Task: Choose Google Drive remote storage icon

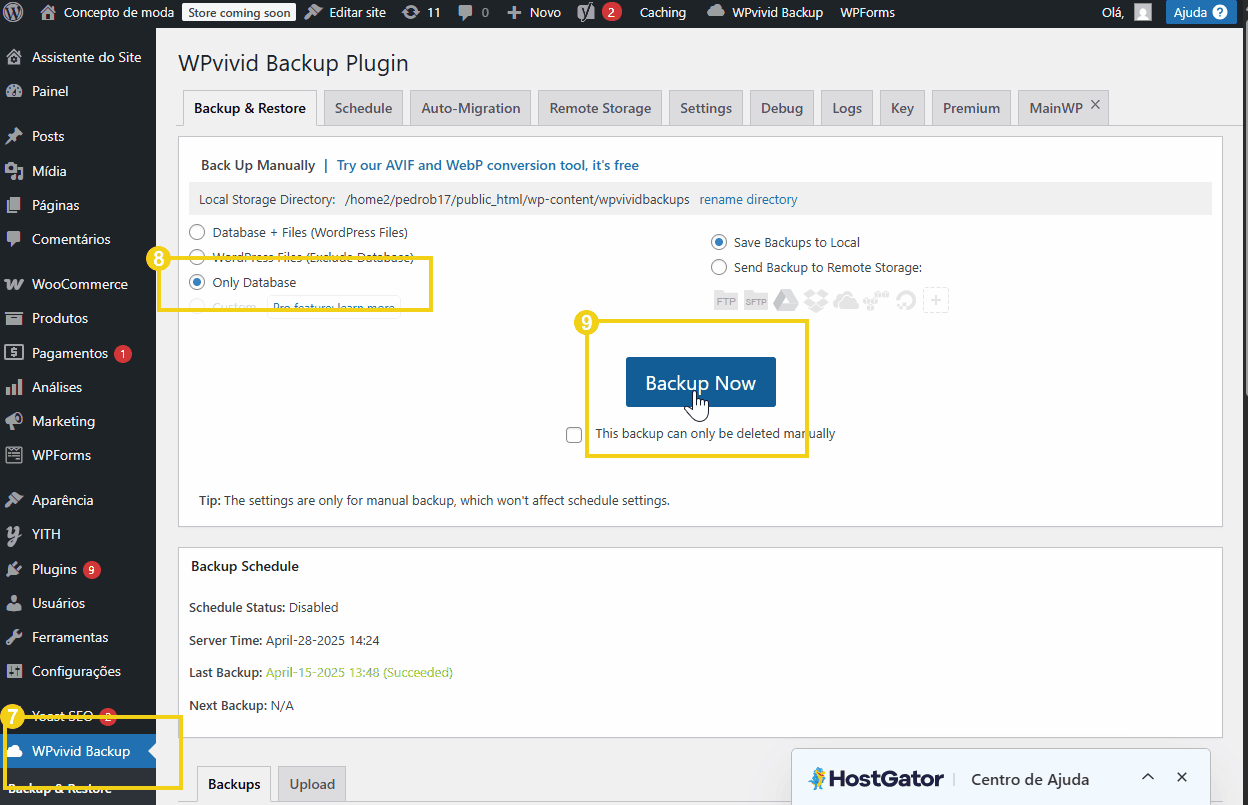Action: tap(787, 300)
